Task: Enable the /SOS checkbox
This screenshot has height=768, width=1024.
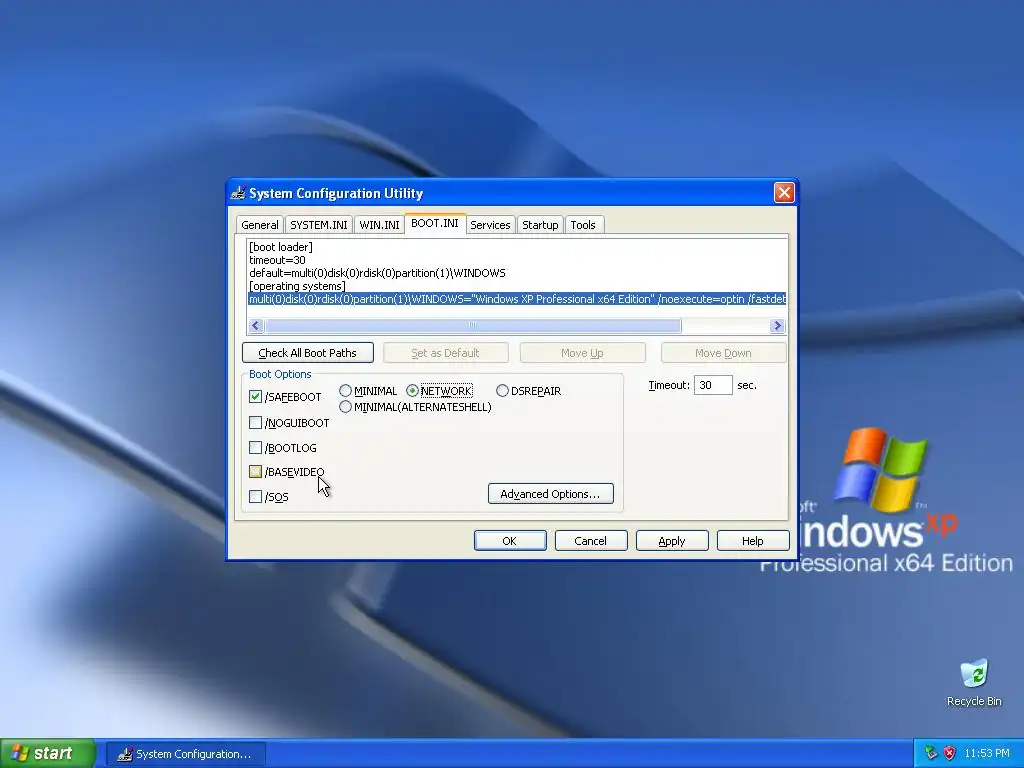Action: tap(255, 496)
